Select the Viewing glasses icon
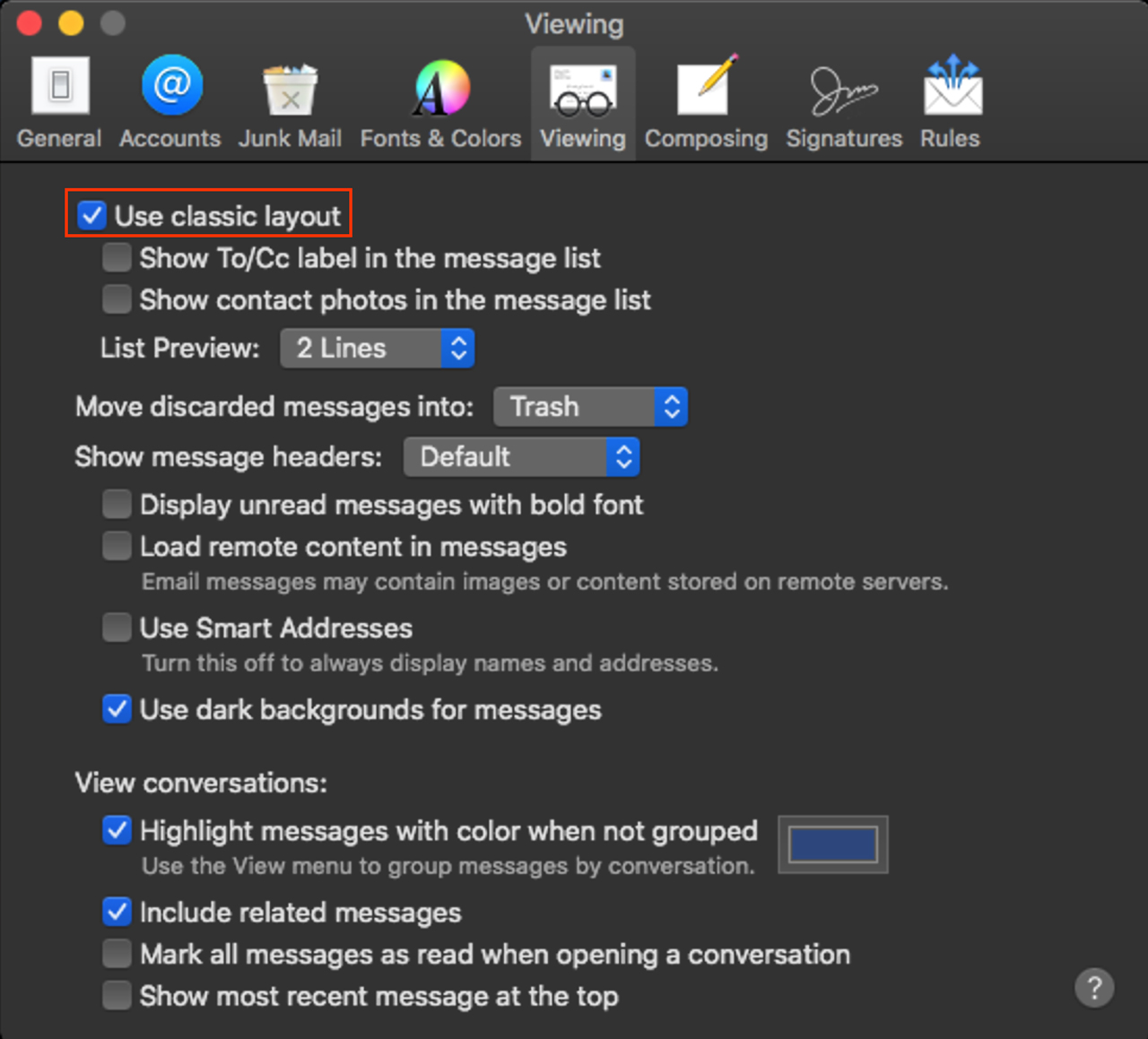1148x1039 pixels. 583,90
